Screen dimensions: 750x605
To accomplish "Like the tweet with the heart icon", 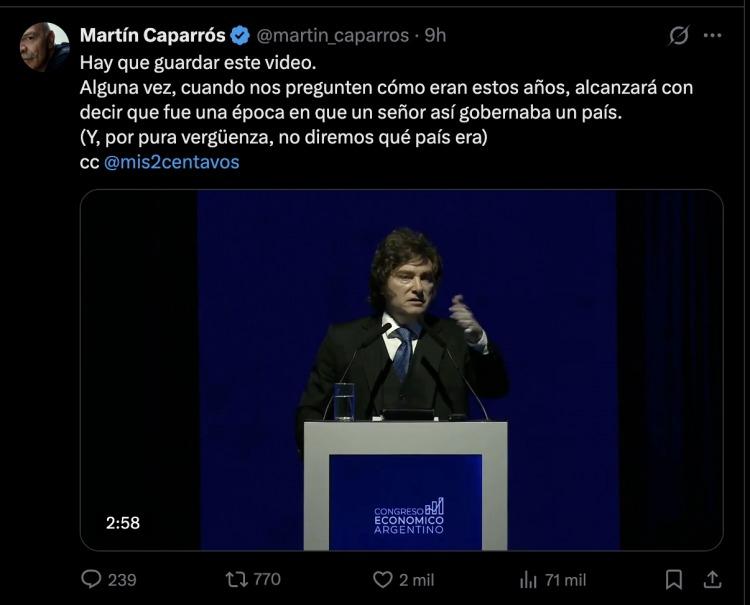I will (382, 579).
